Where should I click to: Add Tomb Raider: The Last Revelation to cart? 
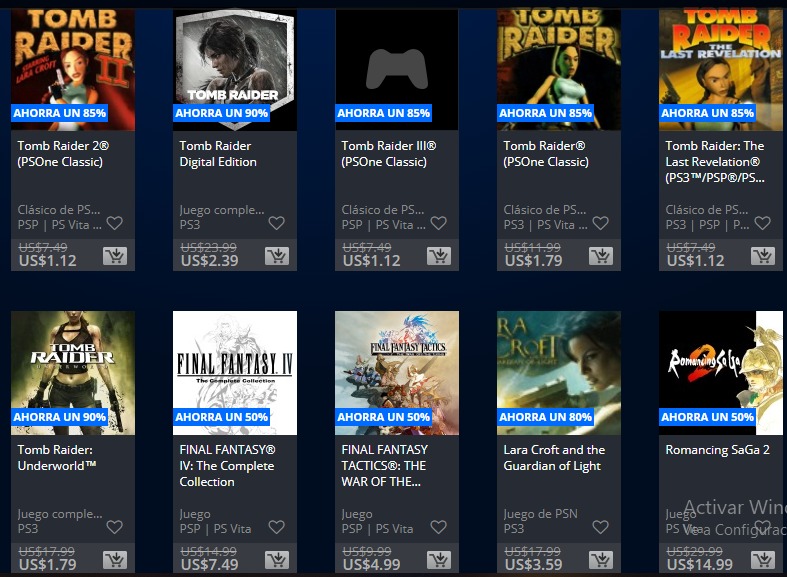763,256
